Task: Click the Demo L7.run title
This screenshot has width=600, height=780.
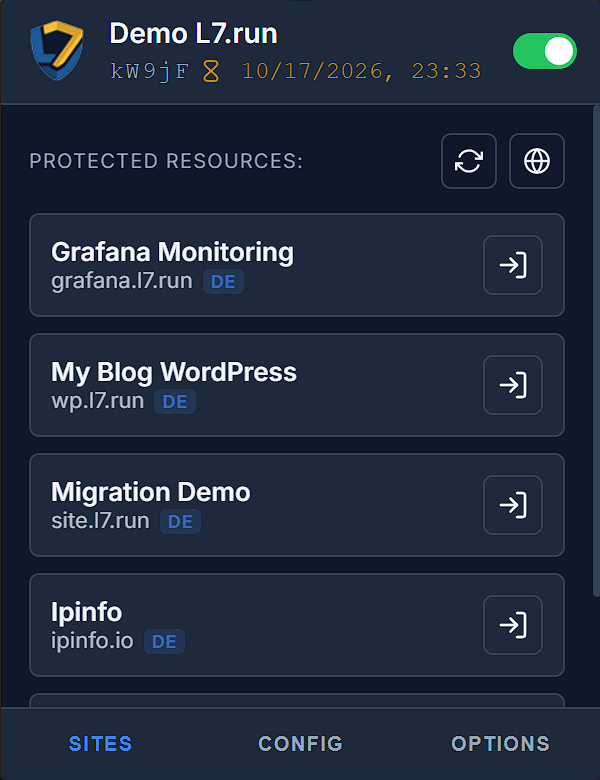Action: coord(194,34)
